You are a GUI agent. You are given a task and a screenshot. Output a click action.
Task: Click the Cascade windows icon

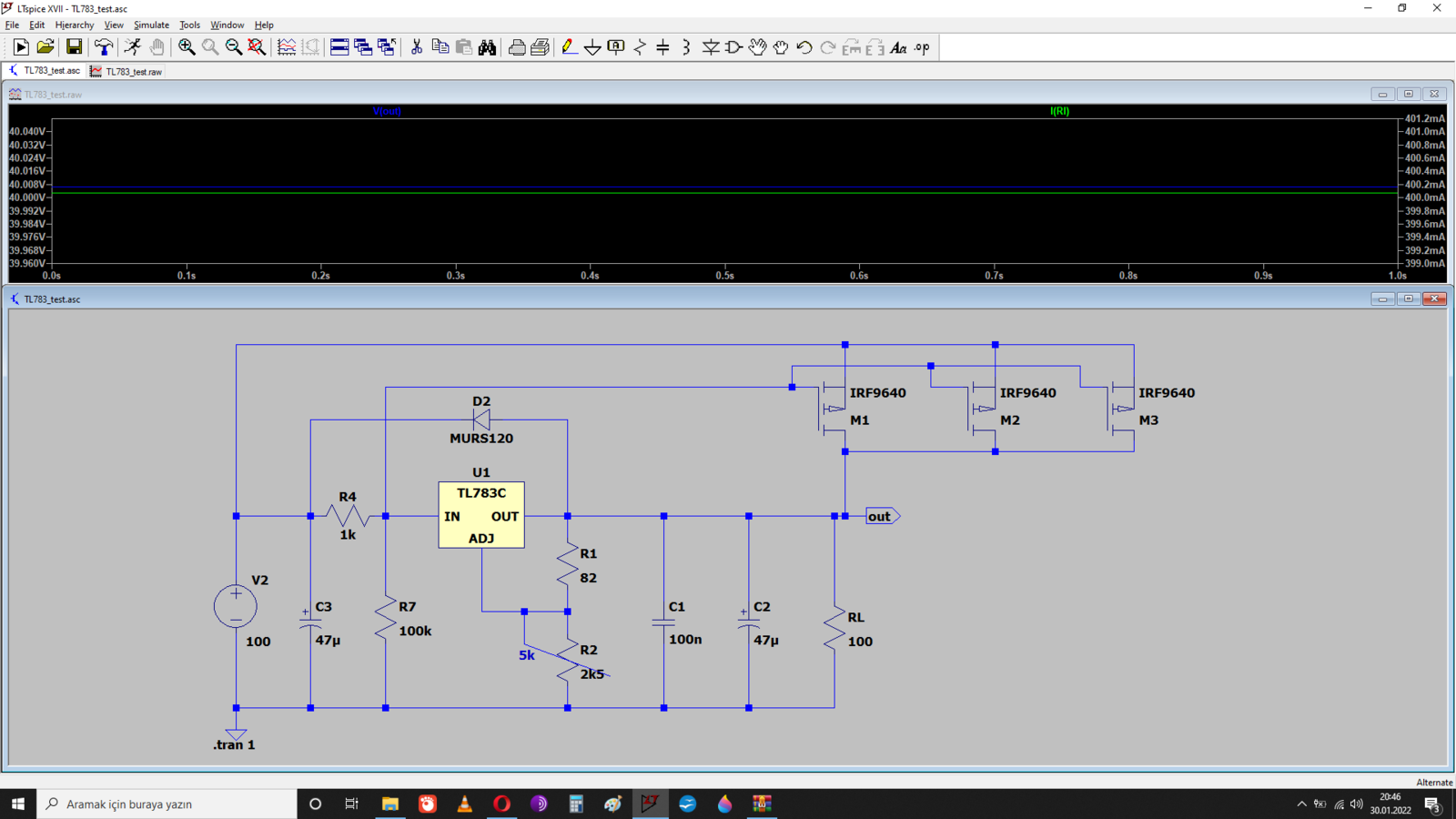click(x=363, y=47)
